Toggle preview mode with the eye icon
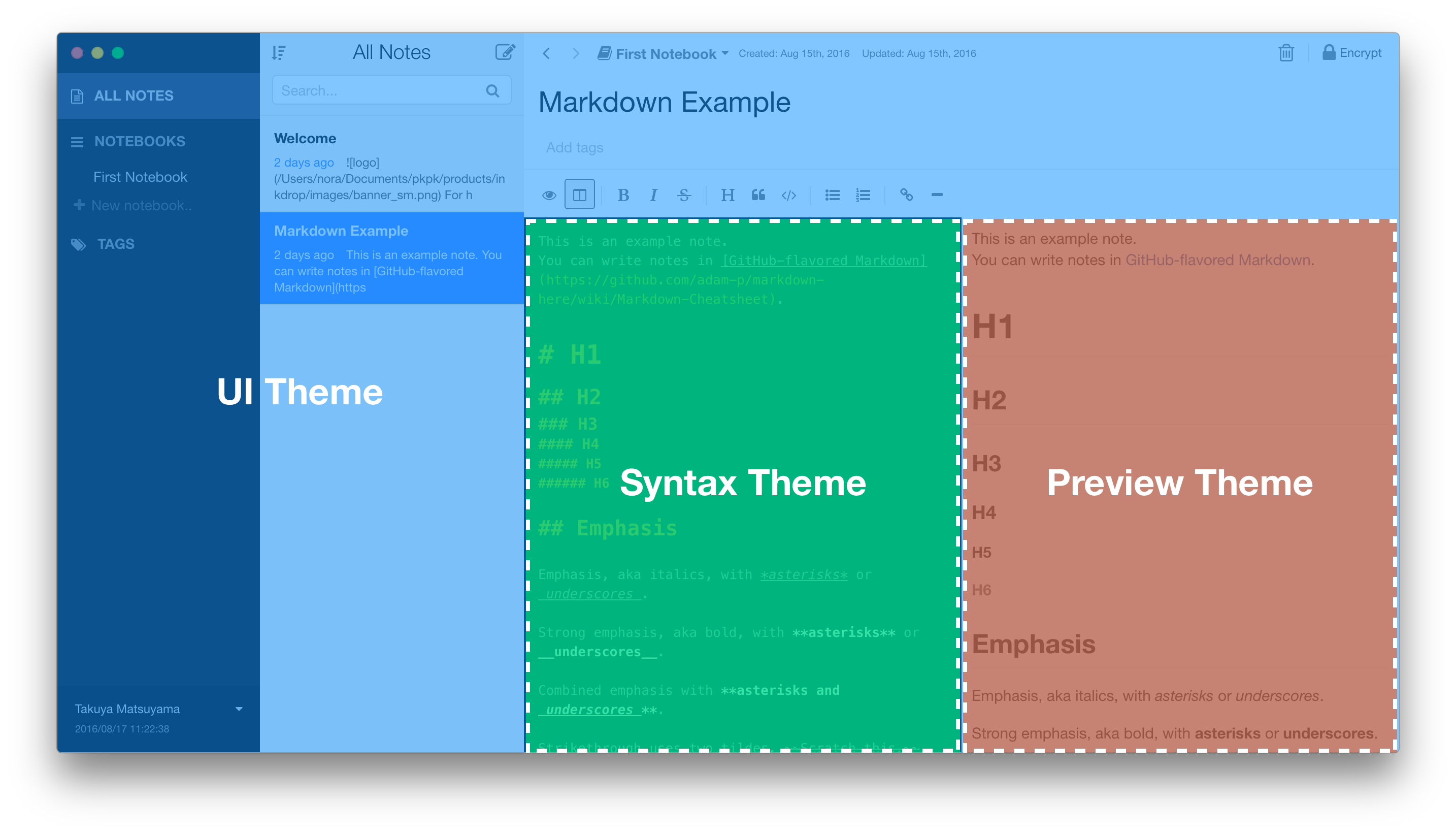 [x=549, y=195]
